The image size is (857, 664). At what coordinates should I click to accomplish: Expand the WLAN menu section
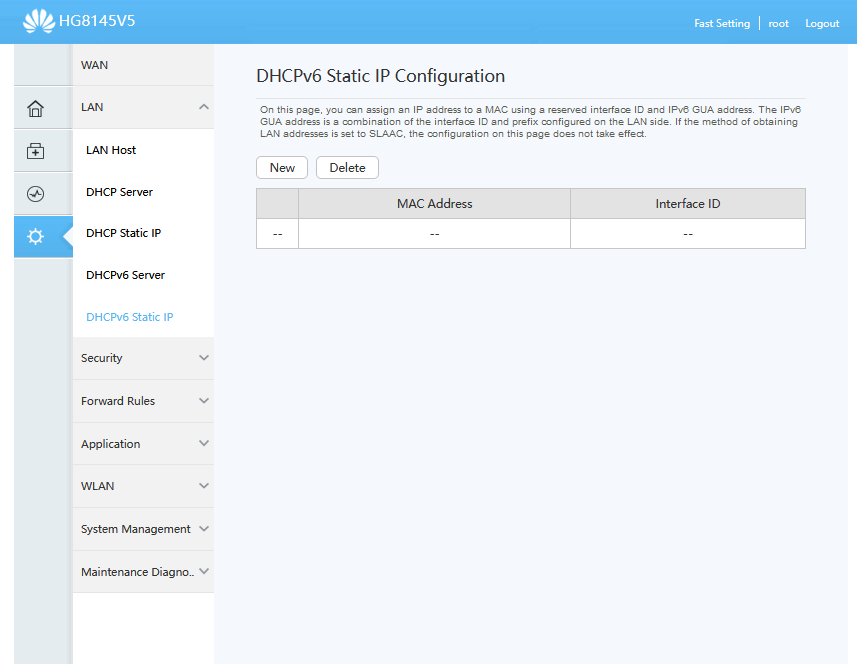pyautogui.click(x=143, y=486)
